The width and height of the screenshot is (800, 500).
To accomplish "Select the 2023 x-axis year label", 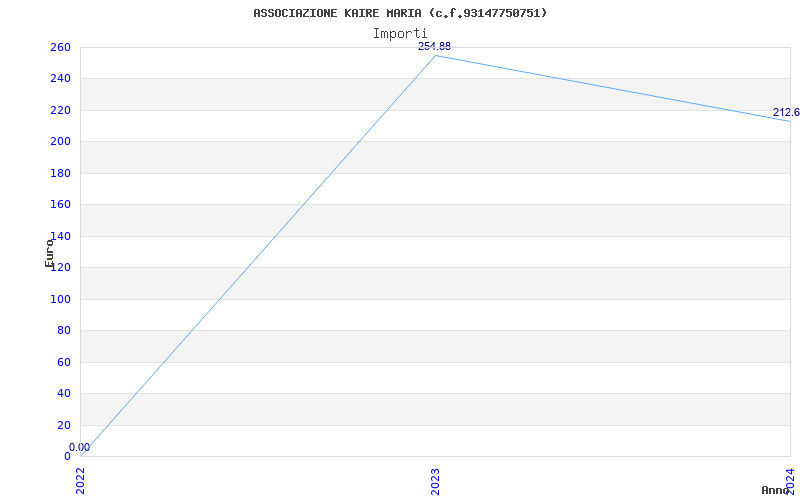I will pyautogui.click(x=435, y=481).
